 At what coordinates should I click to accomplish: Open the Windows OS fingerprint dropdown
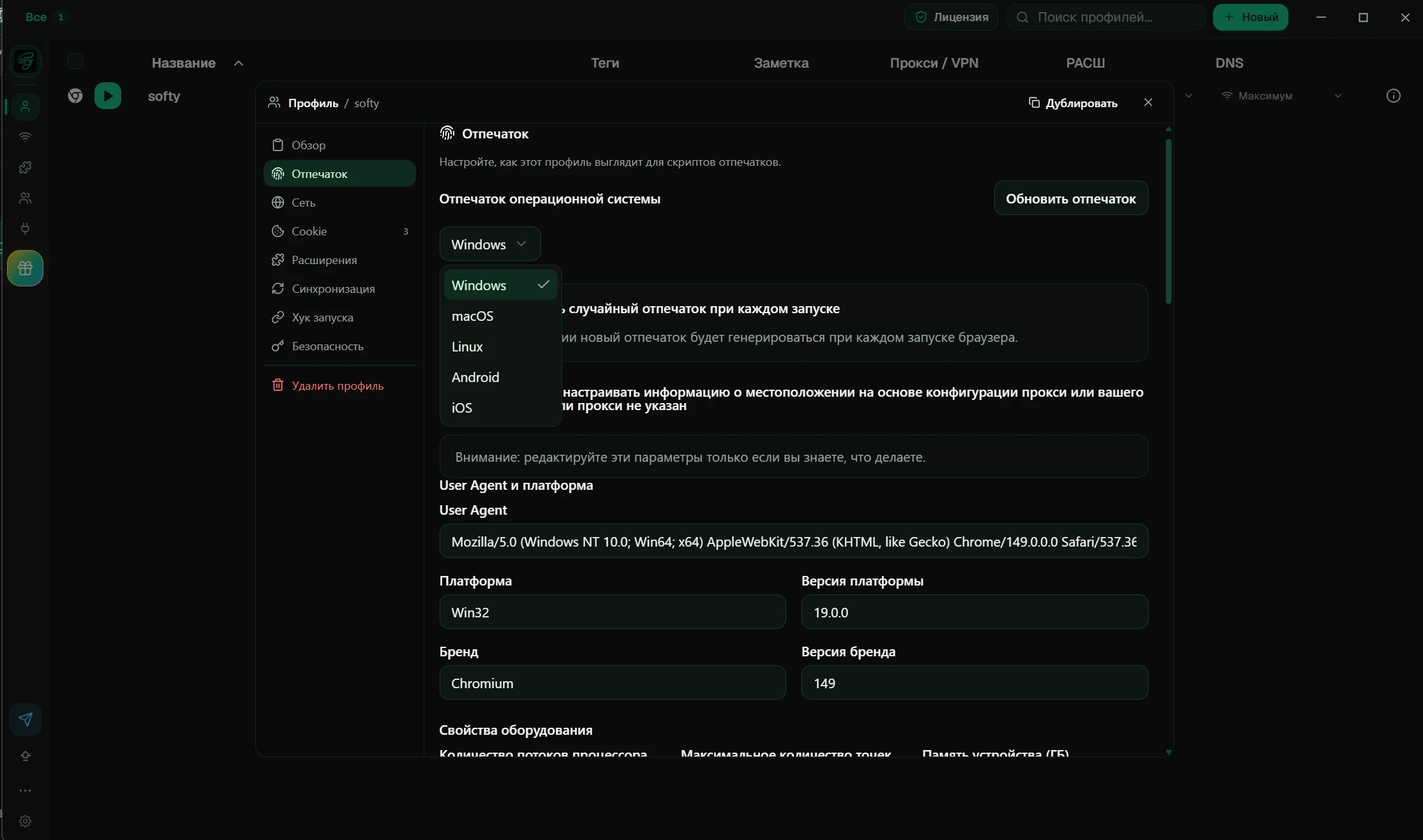click(x=490, y=244)
